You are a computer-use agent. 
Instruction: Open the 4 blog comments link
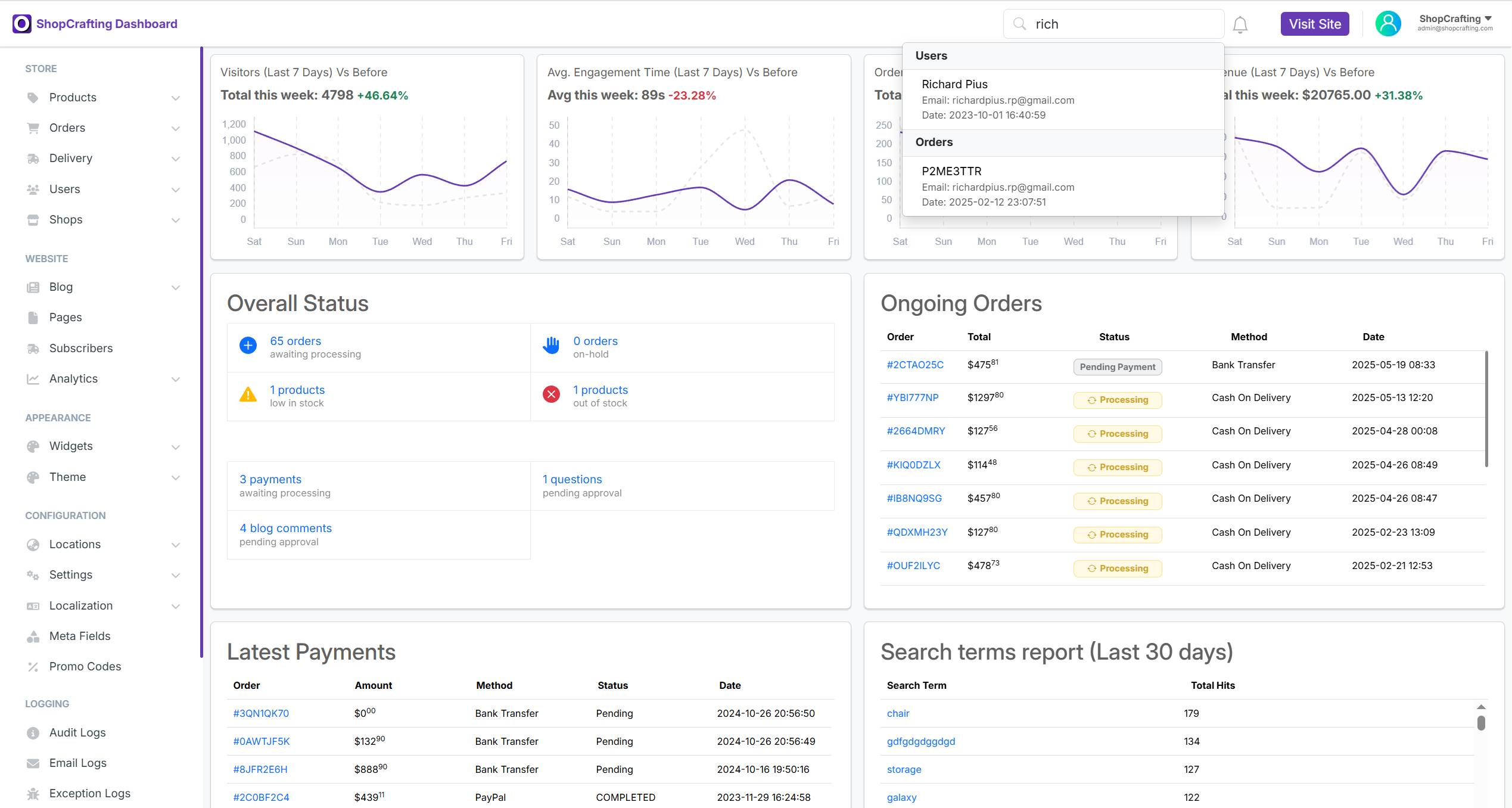point(285,528)
